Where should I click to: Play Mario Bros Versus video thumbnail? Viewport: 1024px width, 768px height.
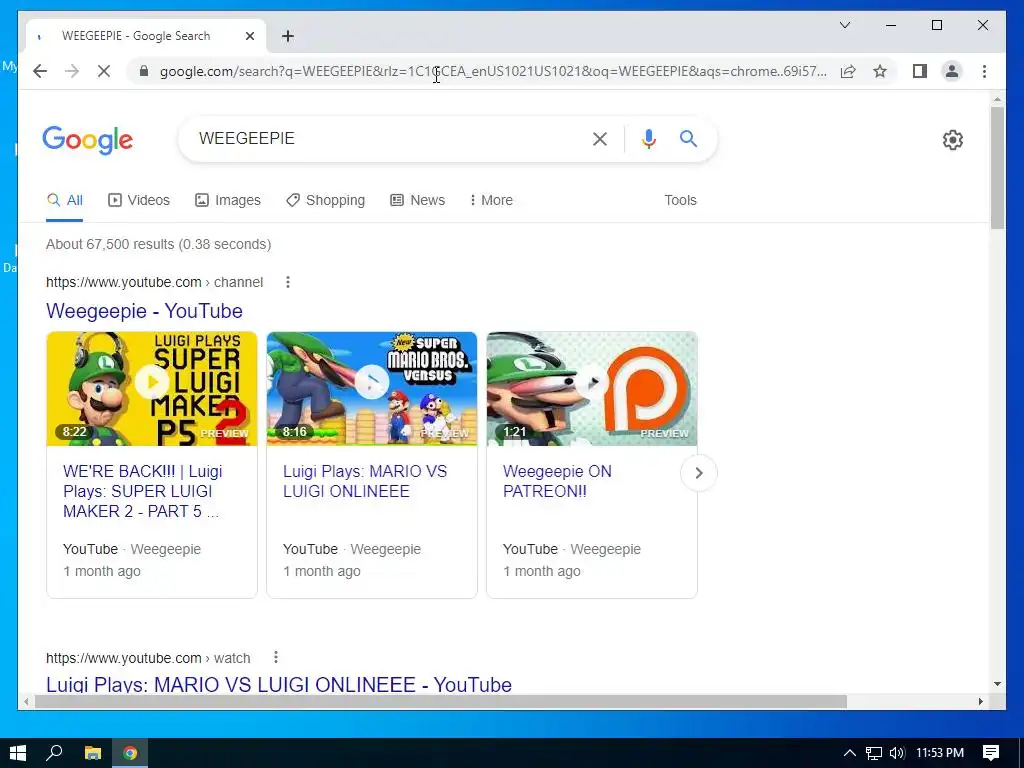372,389
